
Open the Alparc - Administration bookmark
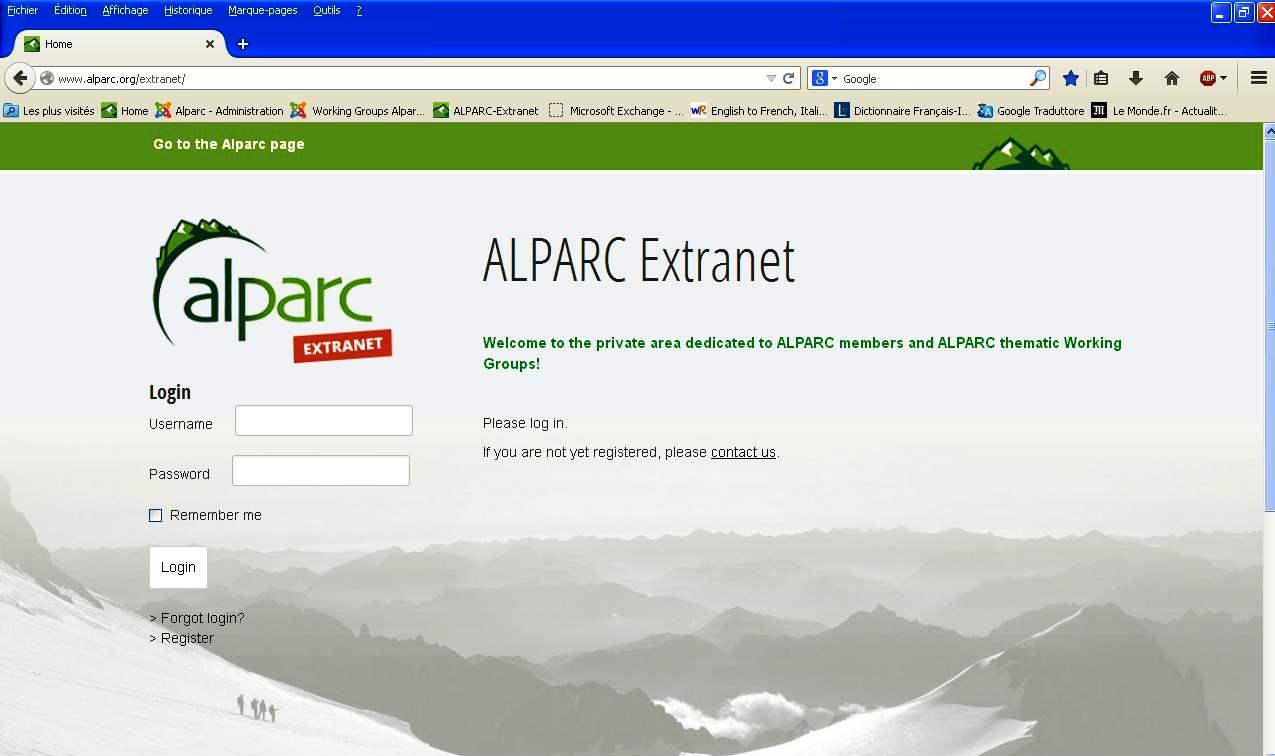coord(219,111)
